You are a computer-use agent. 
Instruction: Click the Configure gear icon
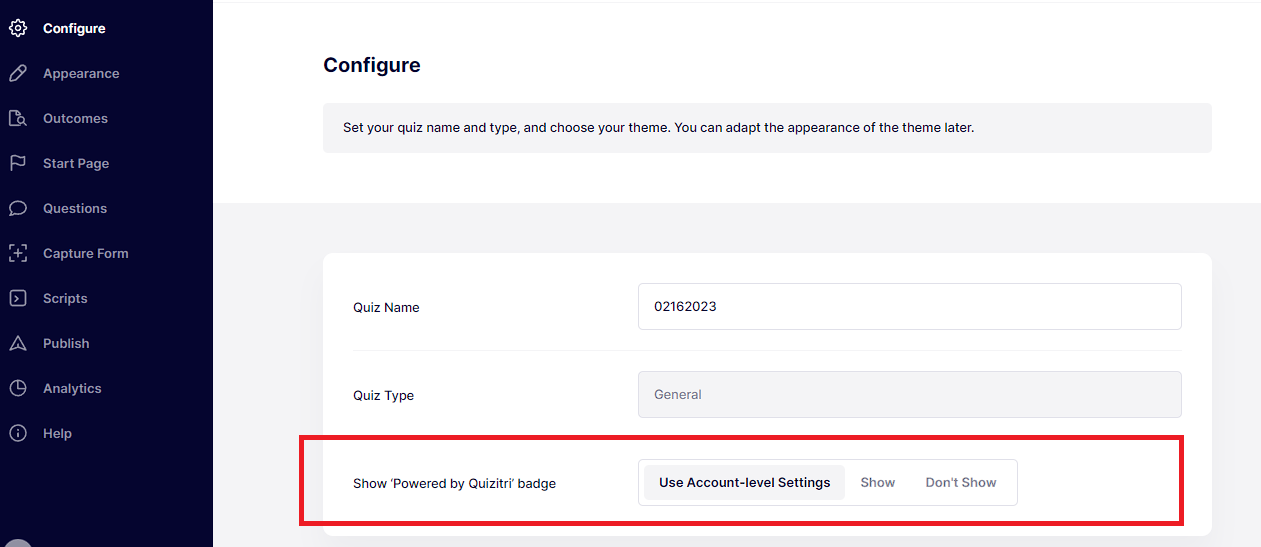point(17,28)
